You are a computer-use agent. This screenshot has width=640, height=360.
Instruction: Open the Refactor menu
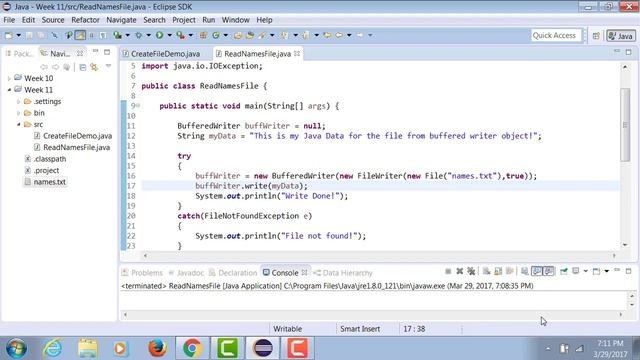point(85,20)
